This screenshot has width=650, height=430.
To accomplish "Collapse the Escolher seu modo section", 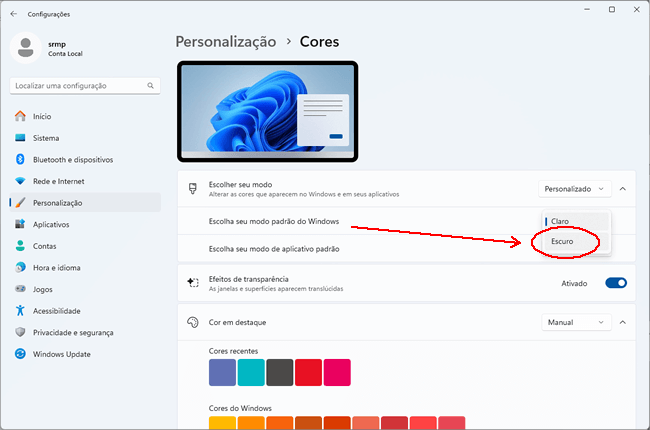I will point(623,189).
